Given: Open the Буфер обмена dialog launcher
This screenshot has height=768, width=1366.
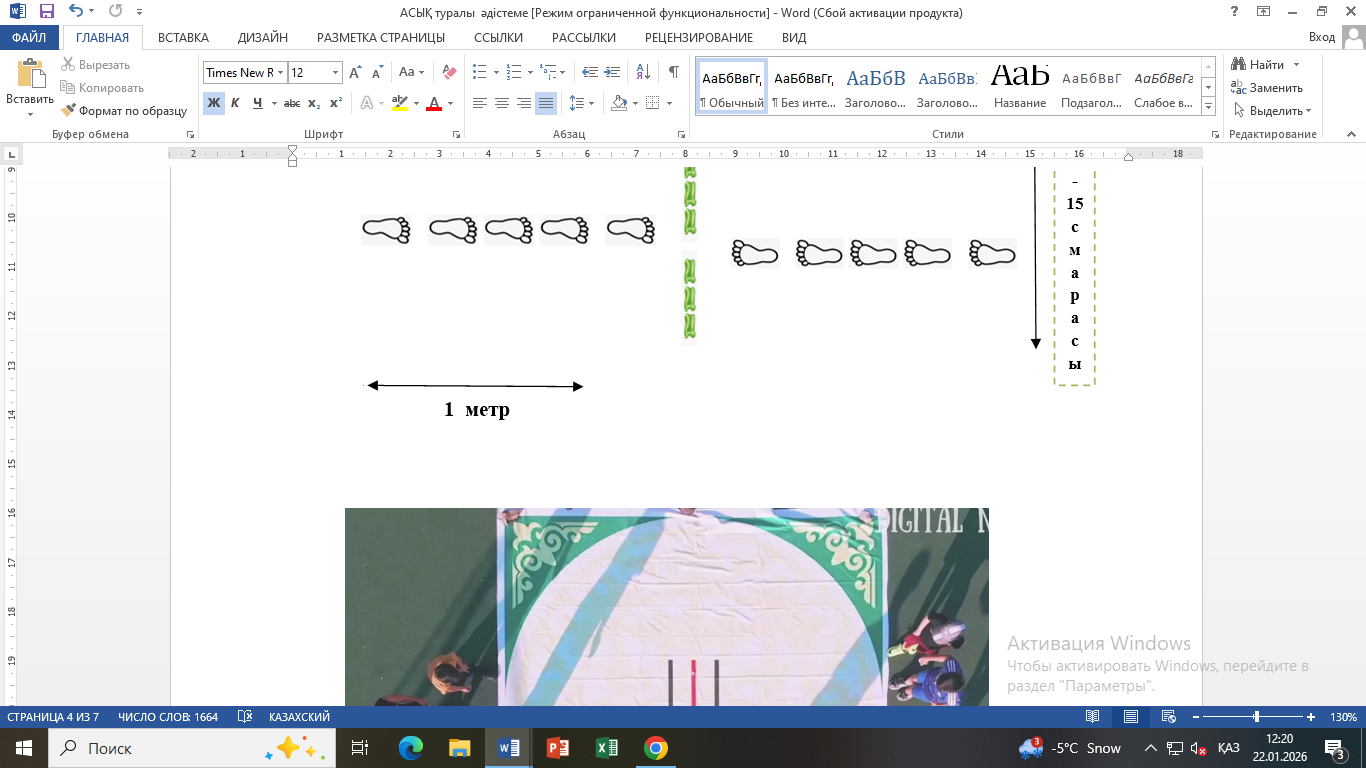Looking at the screenshot, I should (191, 134).
